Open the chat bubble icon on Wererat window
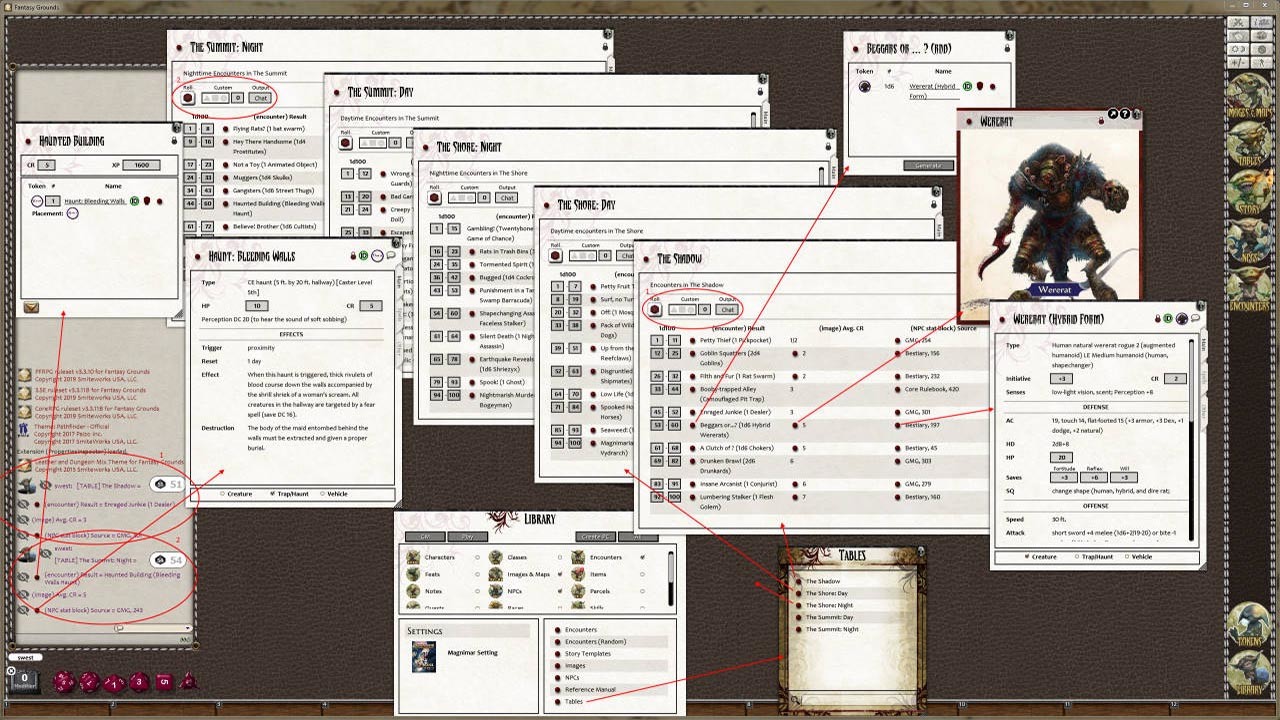The width and height of the screenshot is (1280, 720). 1196,318
